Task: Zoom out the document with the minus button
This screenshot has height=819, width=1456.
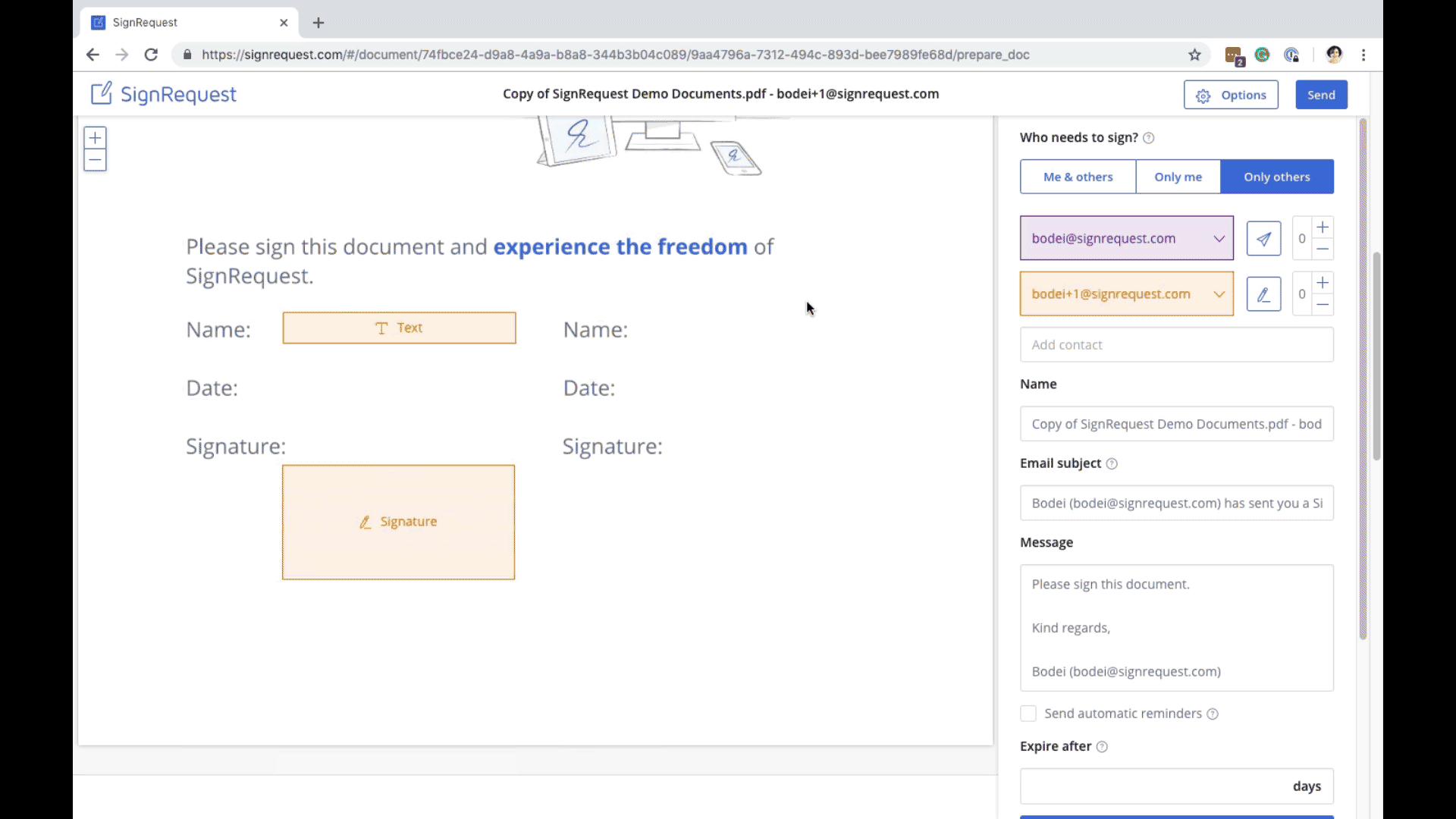Action: pos(95,160)
